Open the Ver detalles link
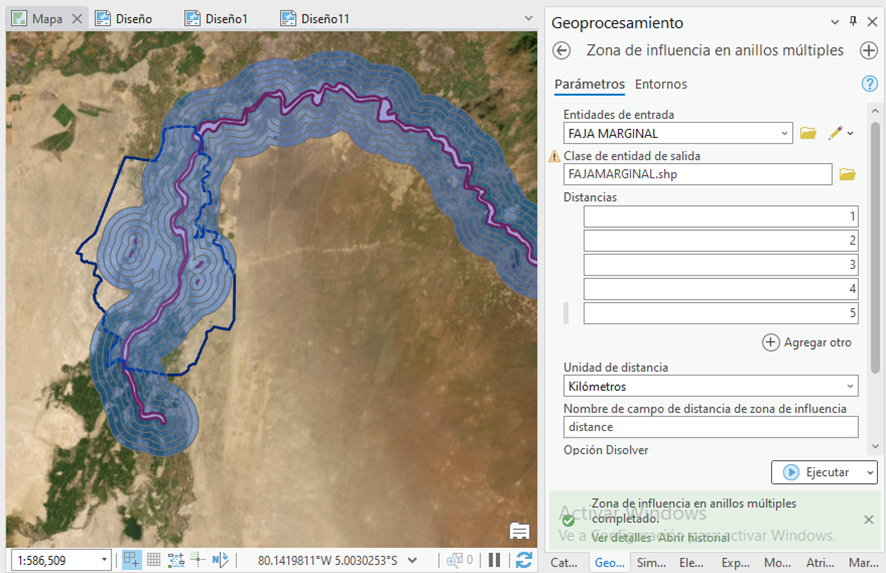886x573 pixels. click(x=620, y=537)
